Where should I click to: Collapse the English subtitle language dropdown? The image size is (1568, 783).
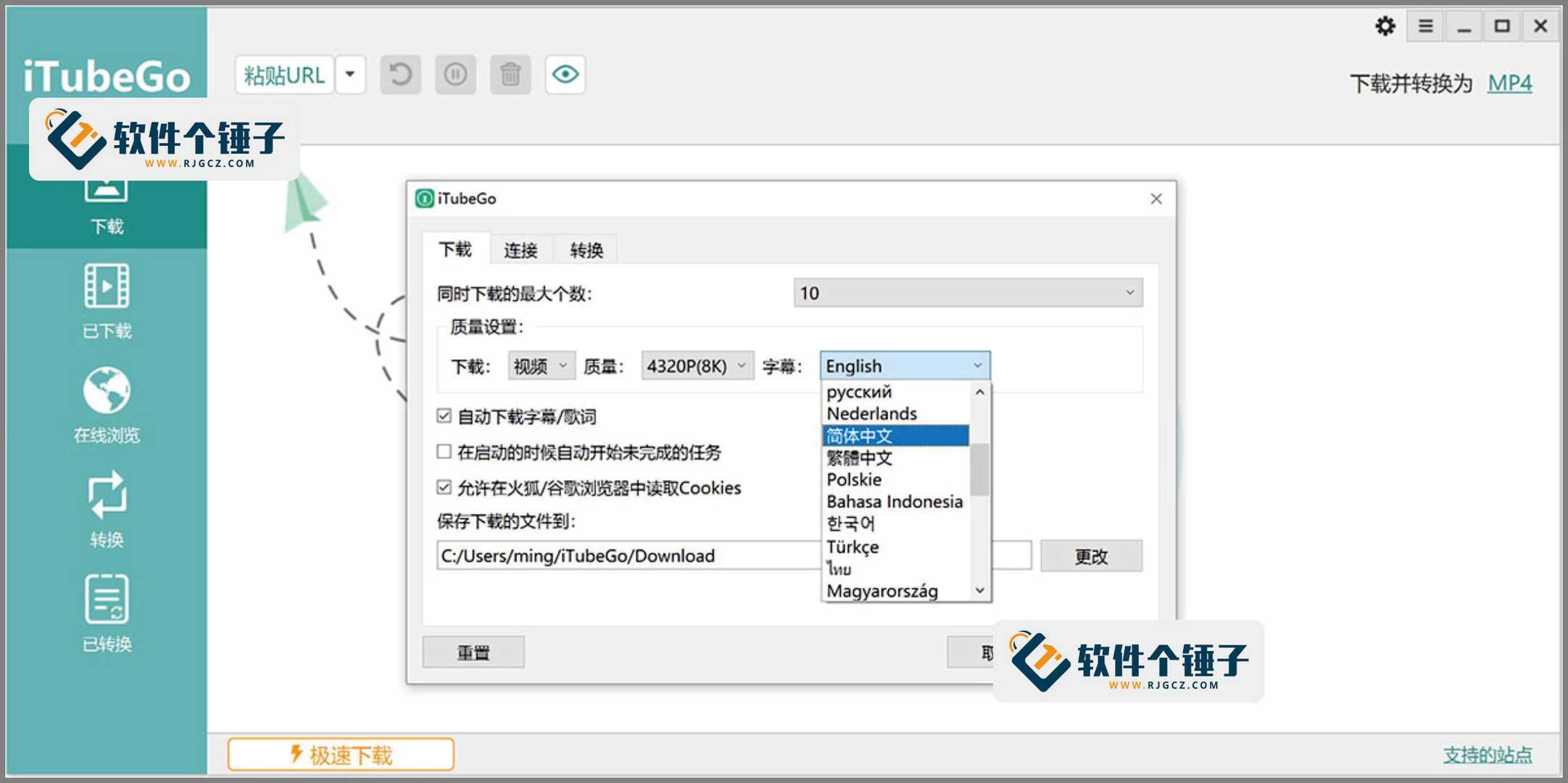click(905, 366)
